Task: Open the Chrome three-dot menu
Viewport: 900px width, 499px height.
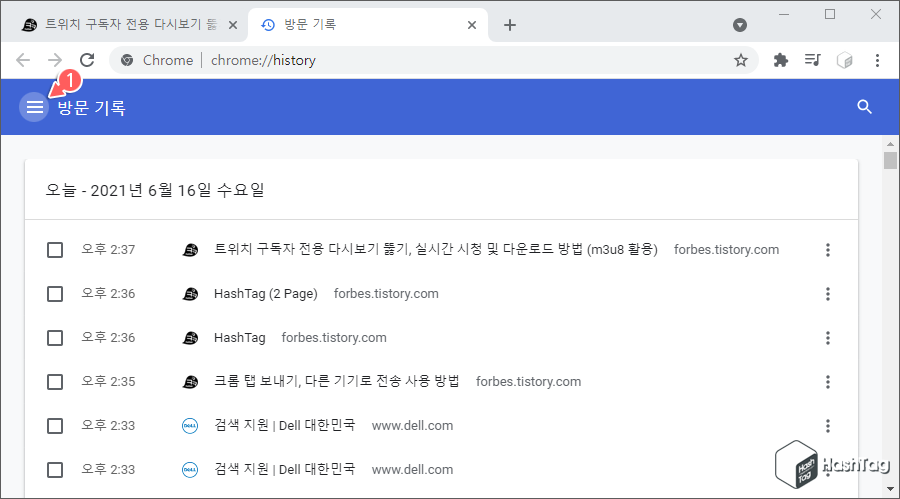Action: click(x=877, y=60)
